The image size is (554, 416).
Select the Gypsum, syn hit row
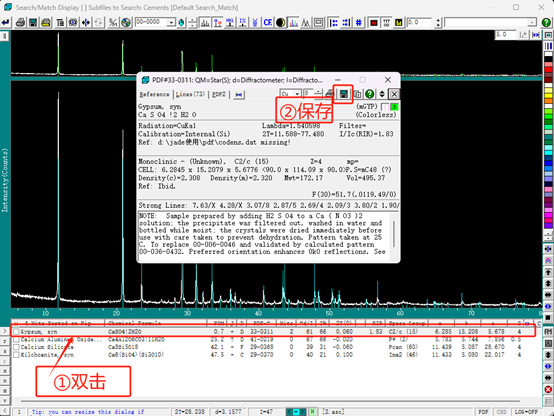tap(273, 331)
